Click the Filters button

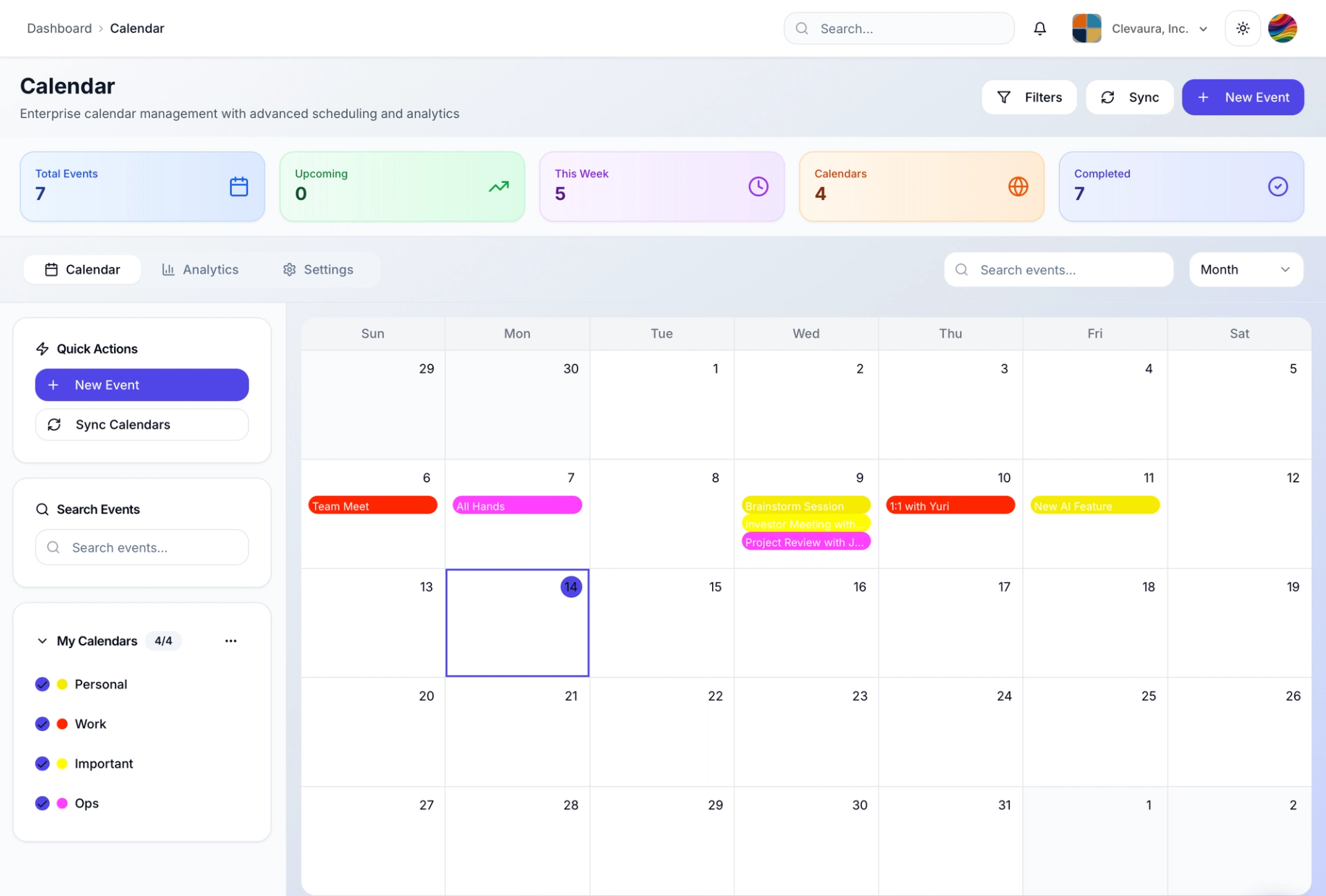(x=1029, y=97)
